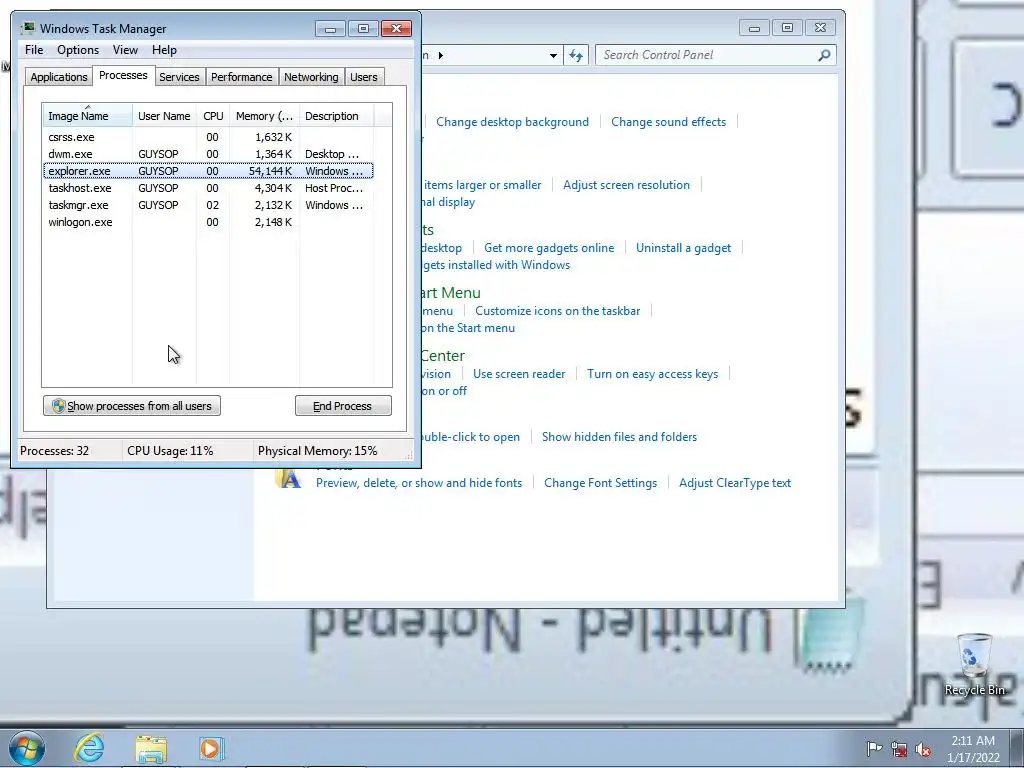The image size is (1024, 768).
Task: Select the Recycle Bin desktop icon
Action: [974, 664]
